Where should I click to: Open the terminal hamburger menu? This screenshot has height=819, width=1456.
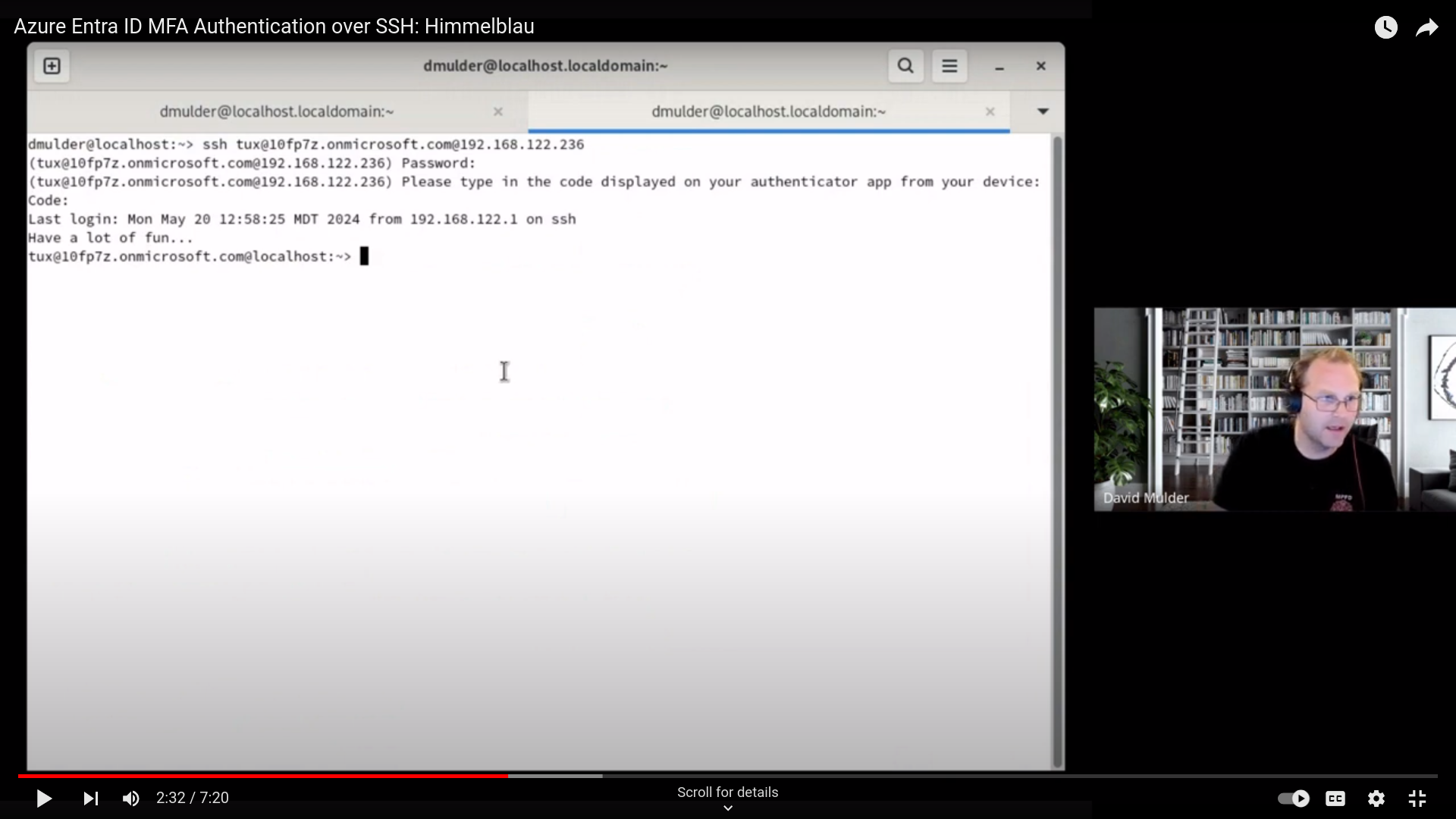[949, 66]
